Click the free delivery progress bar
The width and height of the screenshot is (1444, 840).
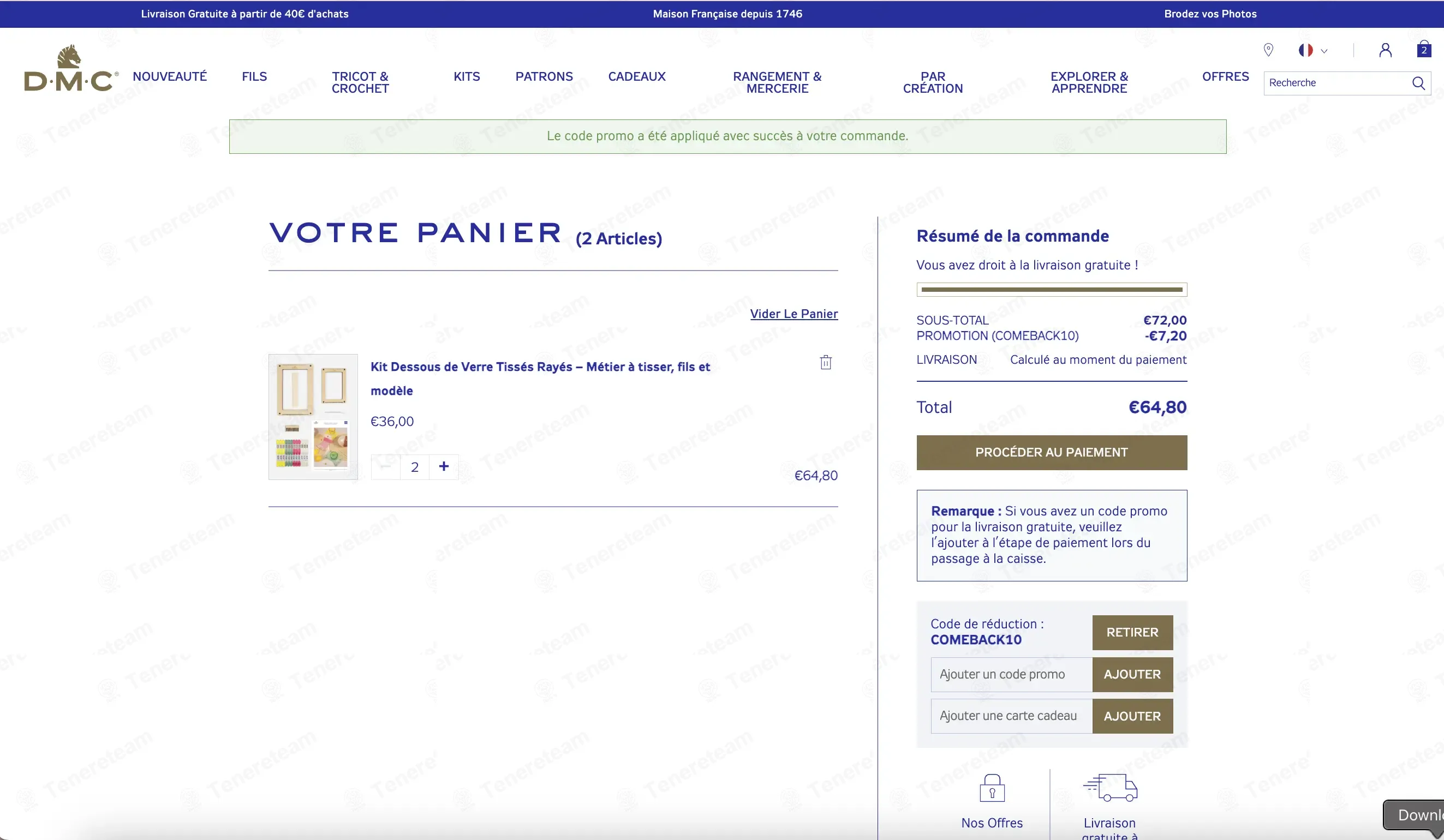pyautogui.click(x=1052, y=289)
